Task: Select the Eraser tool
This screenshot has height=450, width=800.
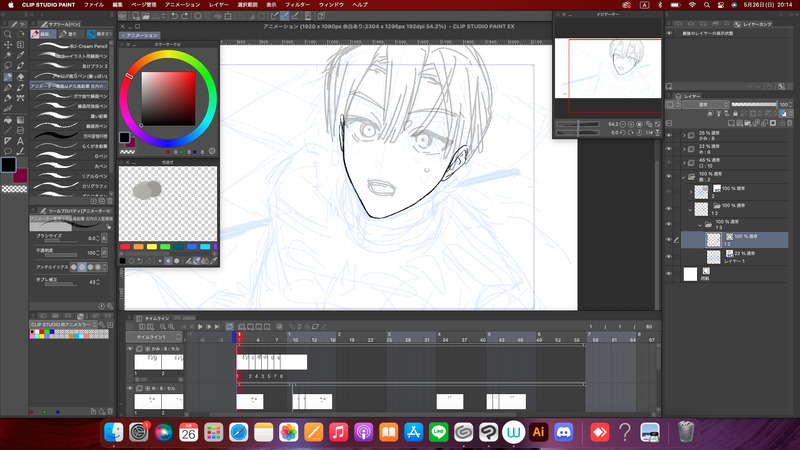Action: coord(20,77)
